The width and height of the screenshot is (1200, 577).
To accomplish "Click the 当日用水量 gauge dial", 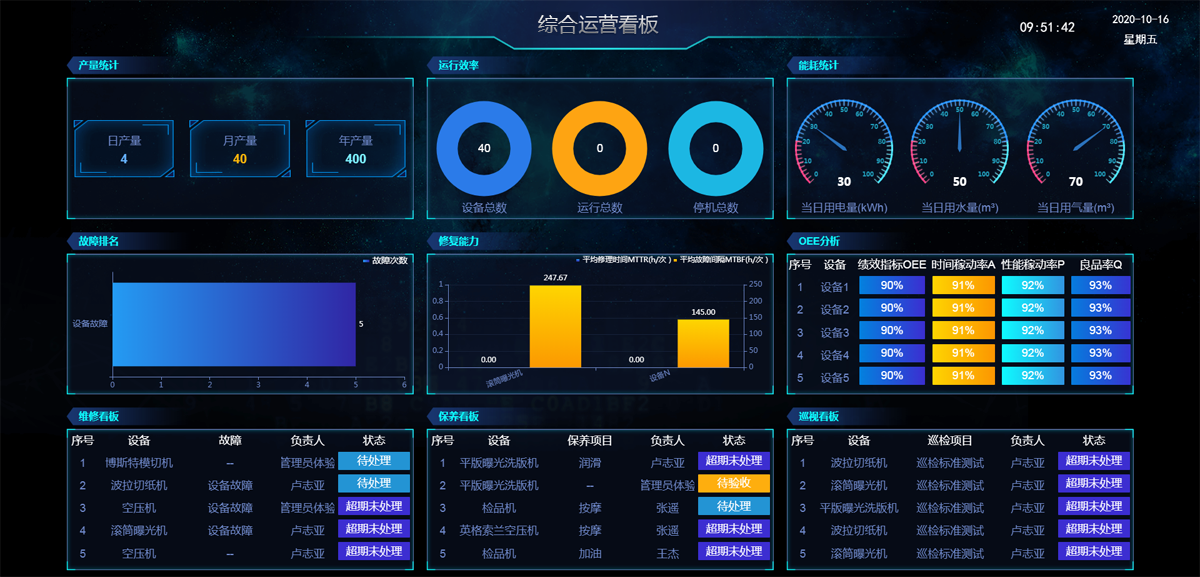I will click(x=959, y=146).
